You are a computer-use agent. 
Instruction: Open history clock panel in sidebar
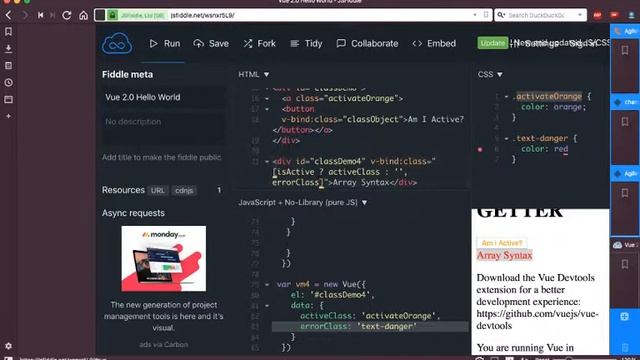8,83
